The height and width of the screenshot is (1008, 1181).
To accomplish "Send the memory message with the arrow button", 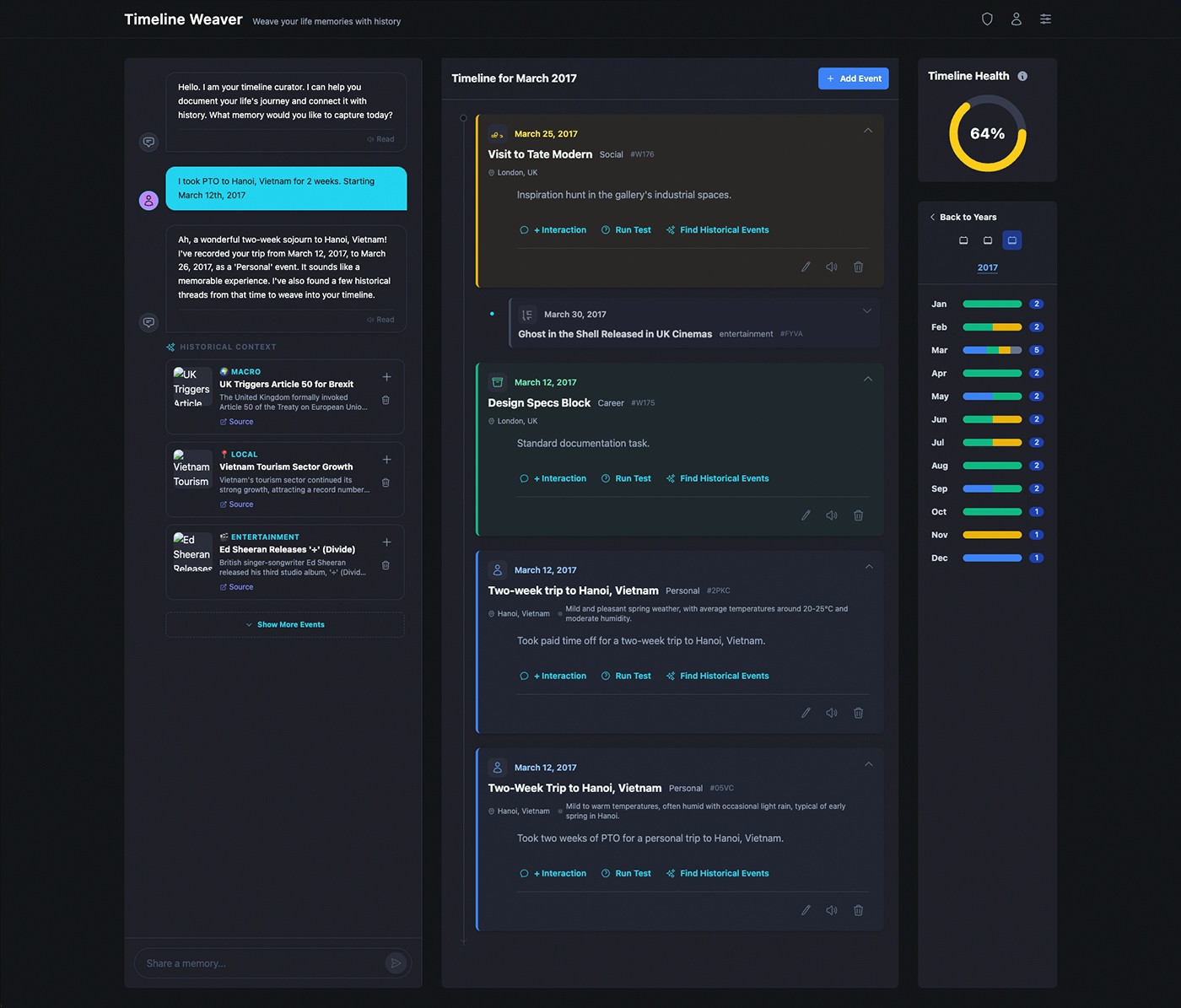I will [x=396, y=963].
